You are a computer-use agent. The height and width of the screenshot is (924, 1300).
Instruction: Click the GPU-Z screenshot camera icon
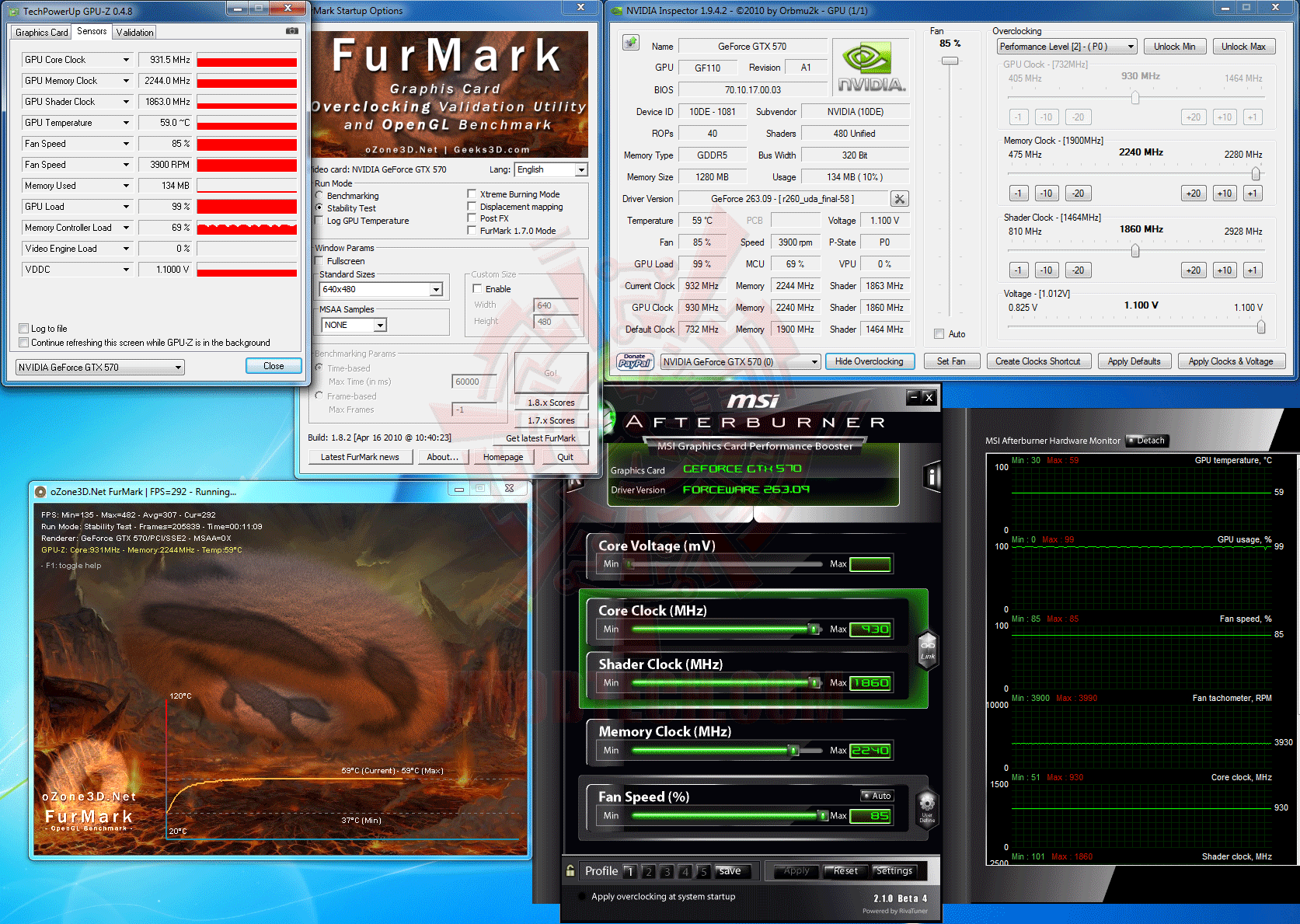click(292, 31)
